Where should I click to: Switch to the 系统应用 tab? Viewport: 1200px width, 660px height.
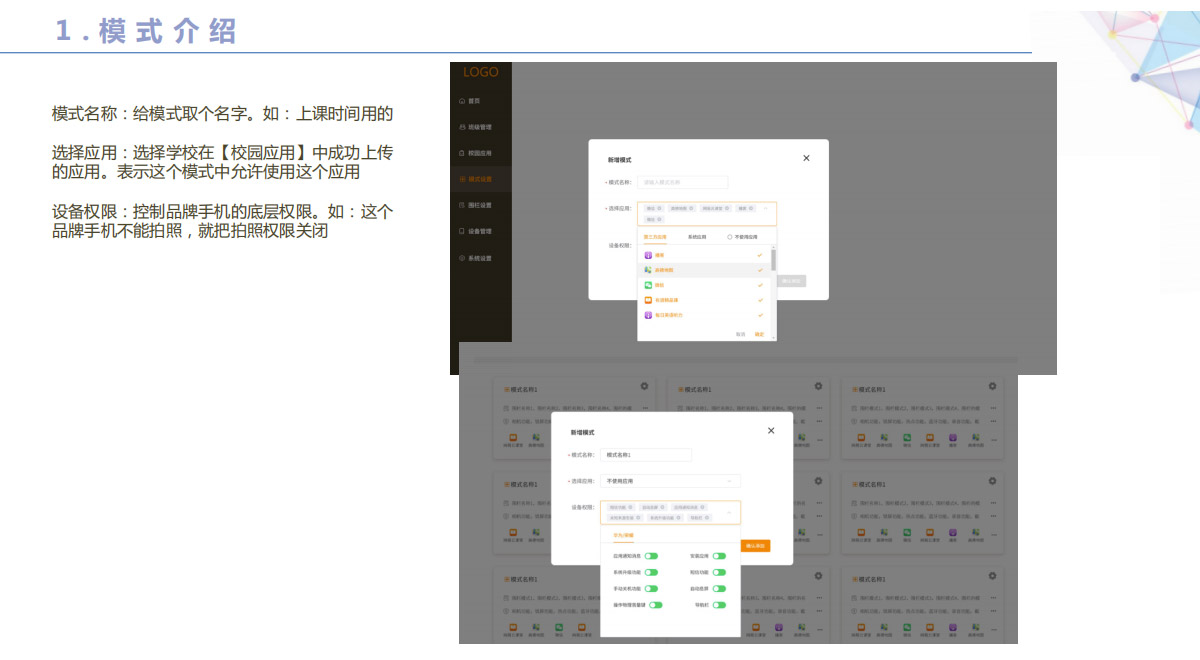(x=696, y=238)
